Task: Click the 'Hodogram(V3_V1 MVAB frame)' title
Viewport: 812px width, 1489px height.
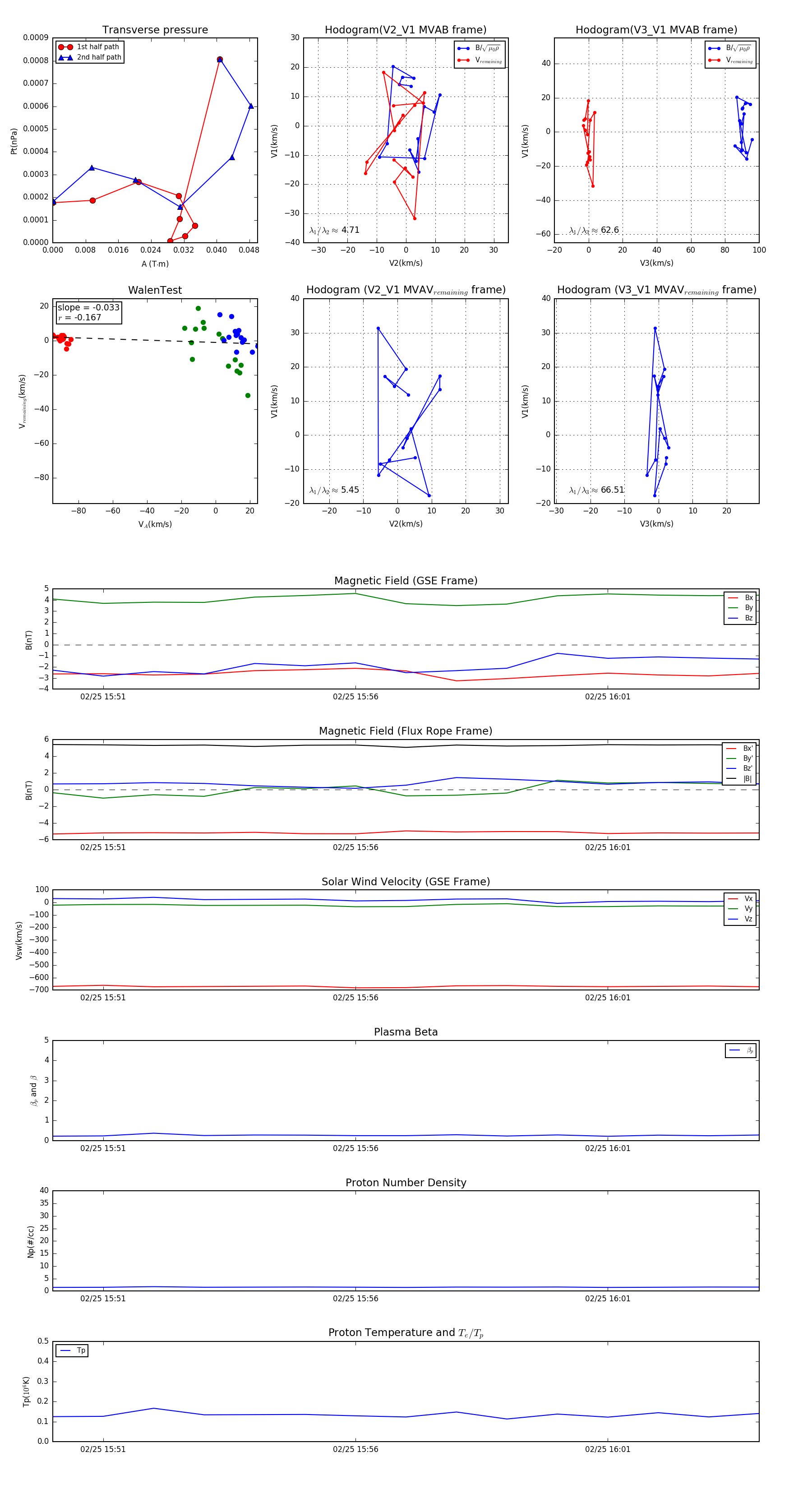Action: pyautogui.click(x=656, y=30)
